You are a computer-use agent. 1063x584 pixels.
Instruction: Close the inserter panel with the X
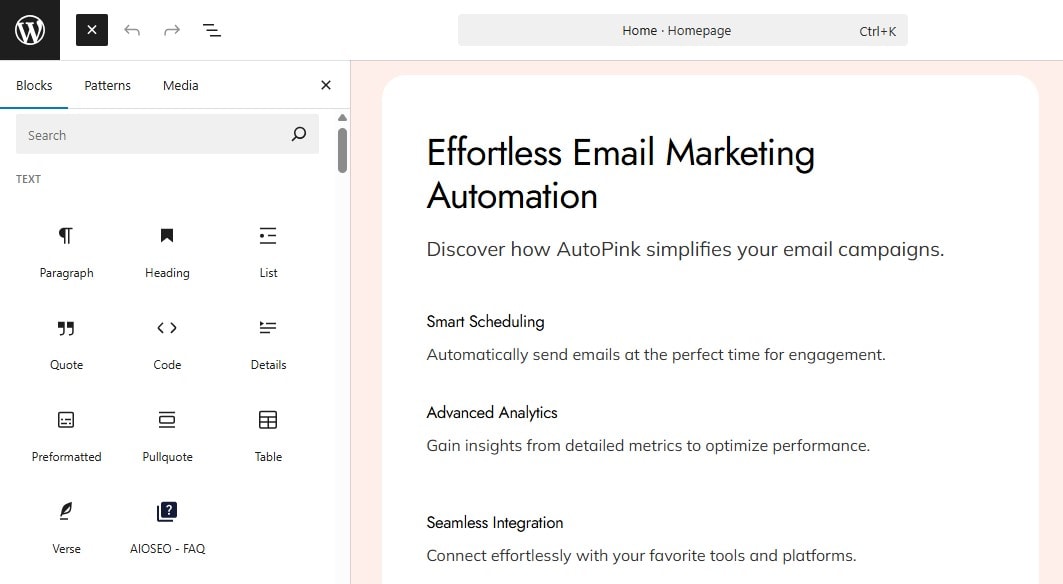[x=325, y=85]
